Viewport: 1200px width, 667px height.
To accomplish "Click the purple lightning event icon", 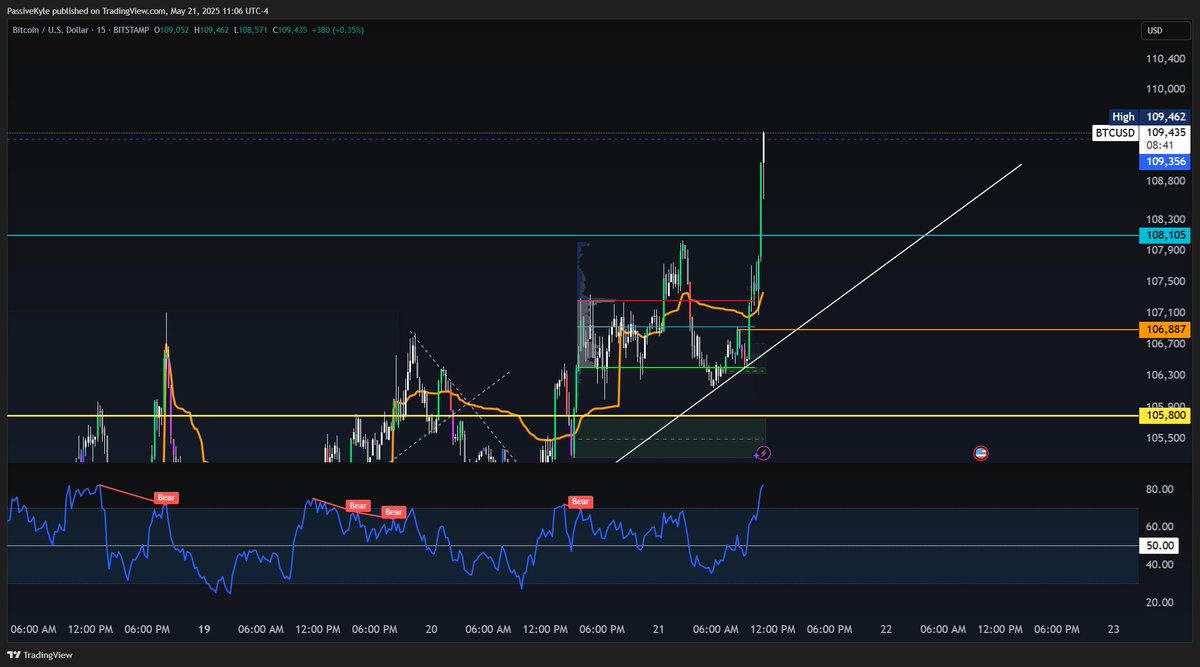I will click(763, 453).
